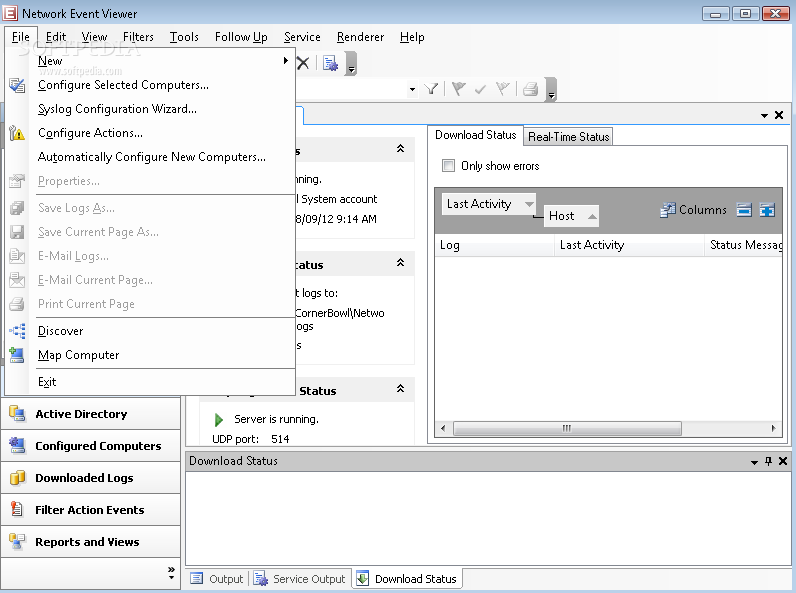Open the Service menu
796x593 pixels.
click(302, 37)
